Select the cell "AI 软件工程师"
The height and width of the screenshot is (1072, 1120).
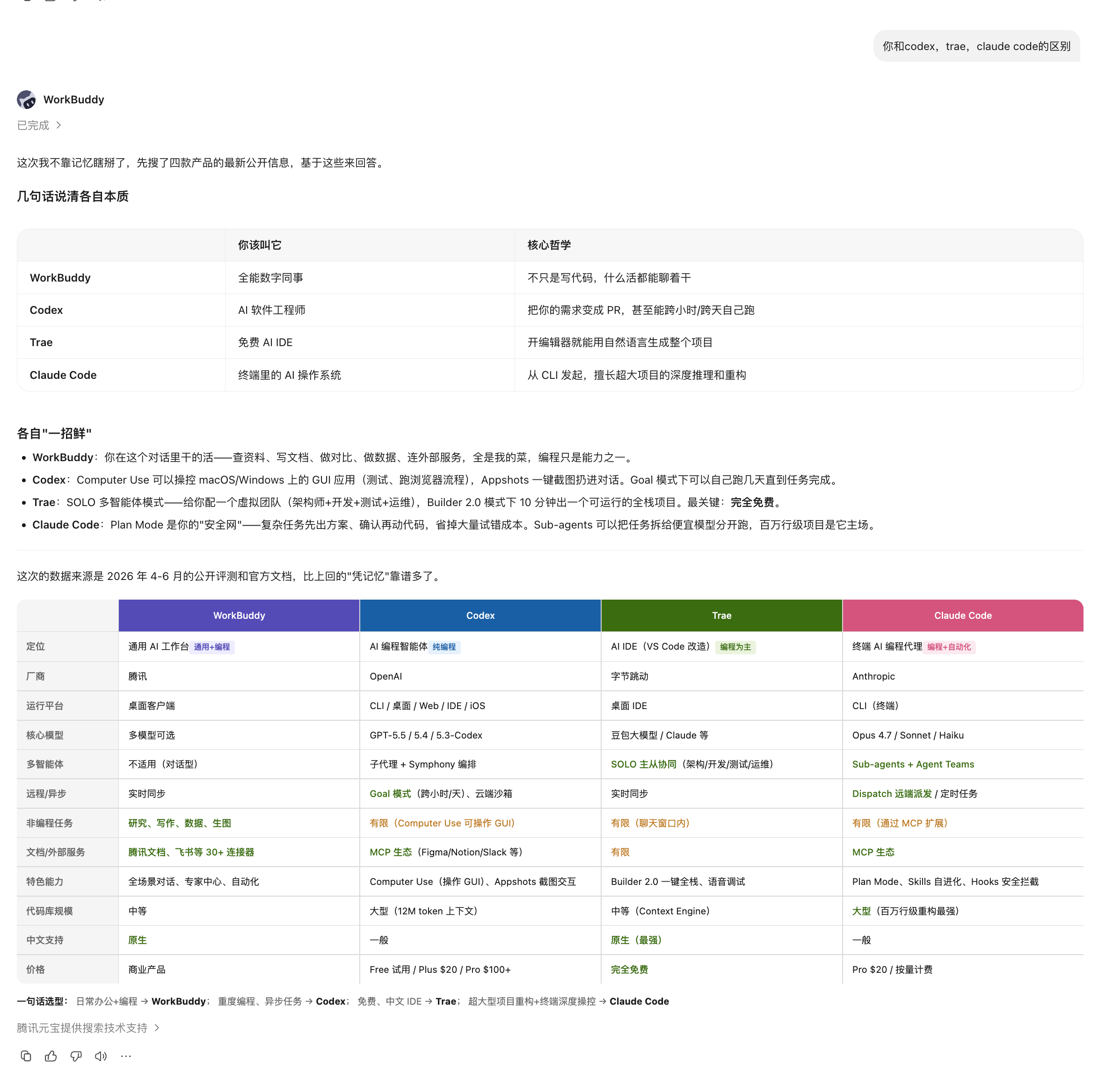click(271, 310)
